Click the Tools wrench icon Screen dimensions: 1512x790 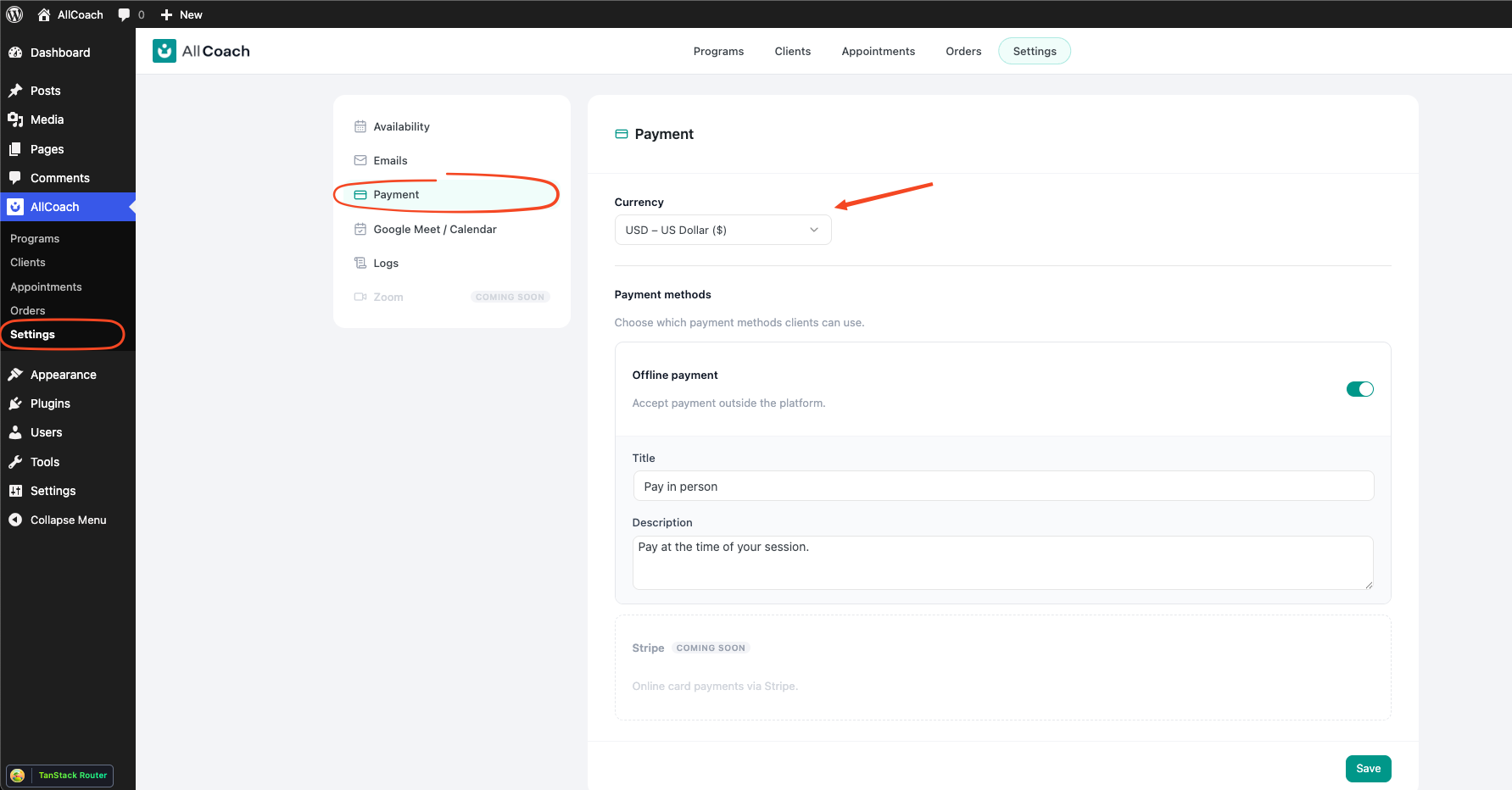pos(15,462)
